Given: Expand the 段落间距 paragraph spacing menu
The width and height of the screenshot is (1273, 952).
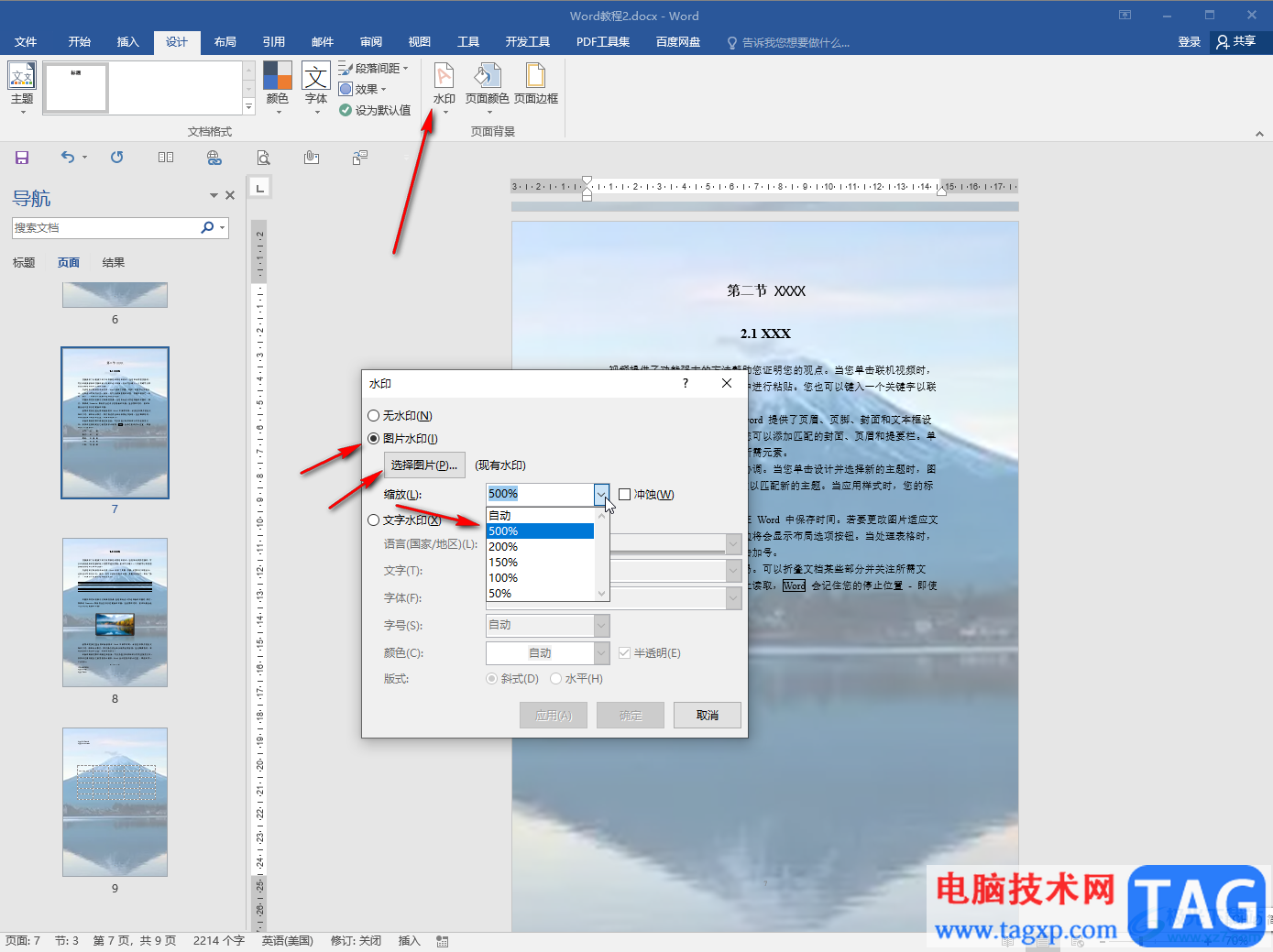Looking at the screenshot, I should point(373,68).
